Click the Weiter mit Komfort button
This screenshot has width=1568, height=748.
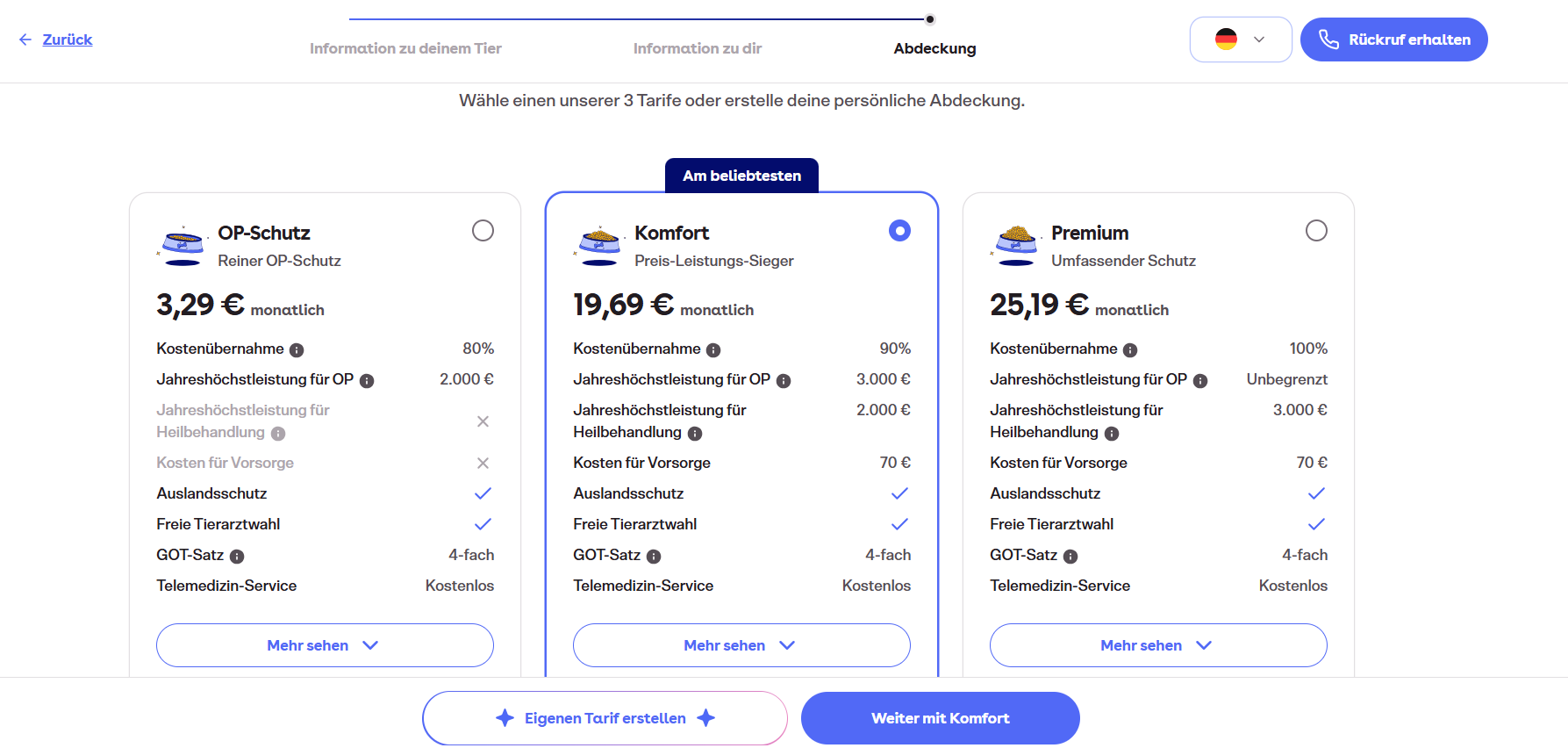point(940,718)
